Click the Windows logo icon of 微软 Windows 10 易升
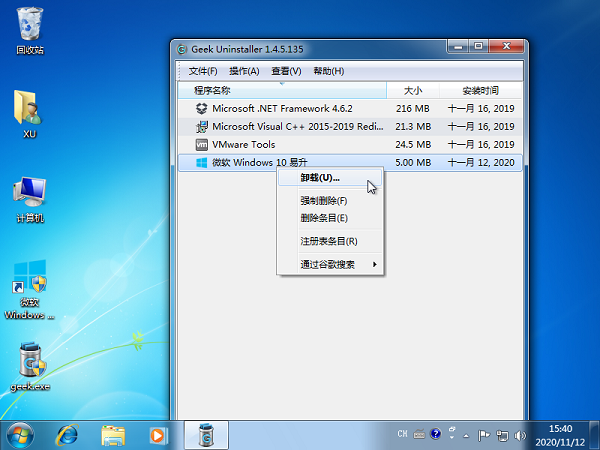The width and height of the screenshot is (600, 450). point(201,162)
